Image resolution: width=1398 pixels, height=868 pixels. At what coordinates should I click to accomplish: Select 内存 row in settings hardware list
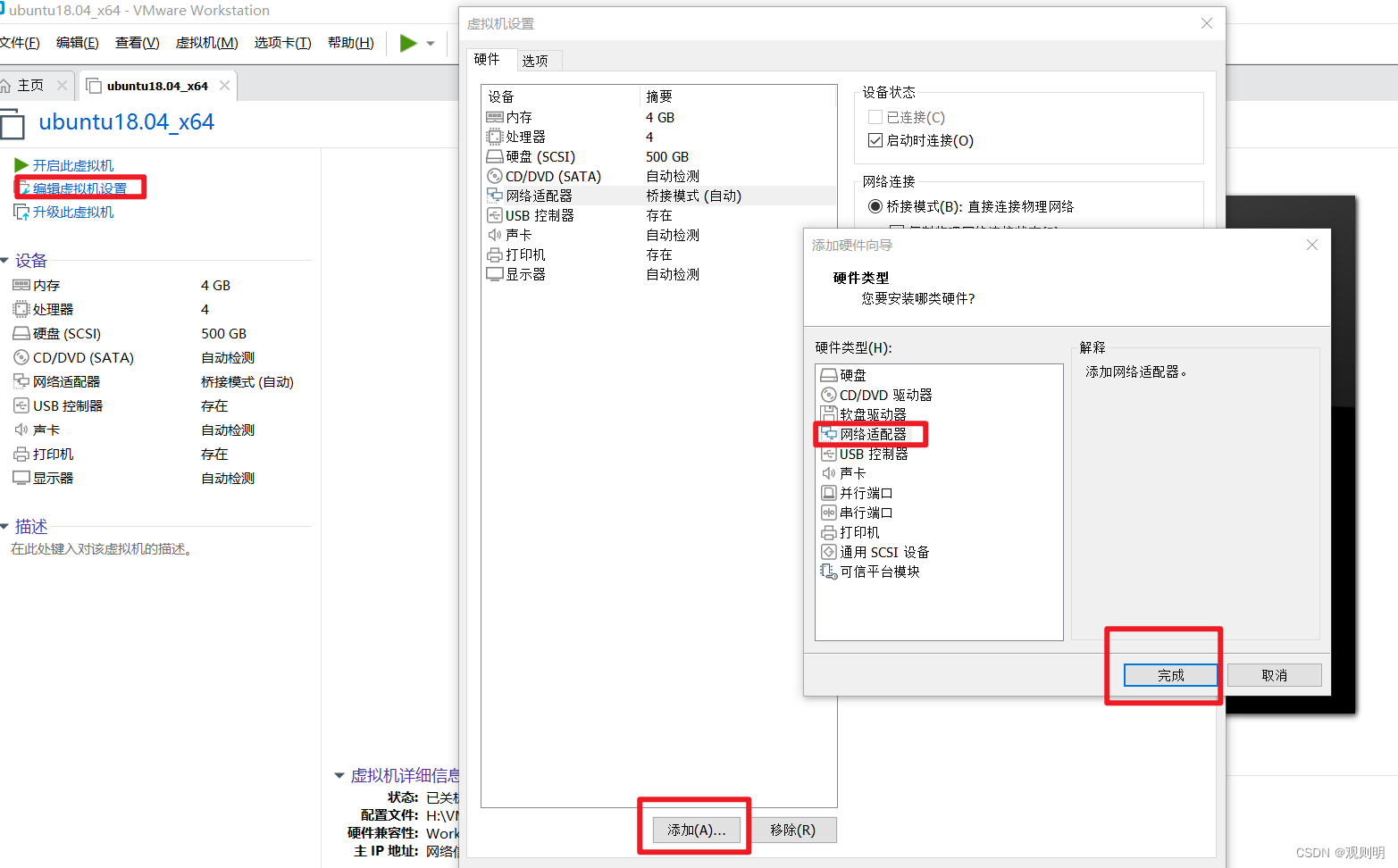click(x=659, y=117)
